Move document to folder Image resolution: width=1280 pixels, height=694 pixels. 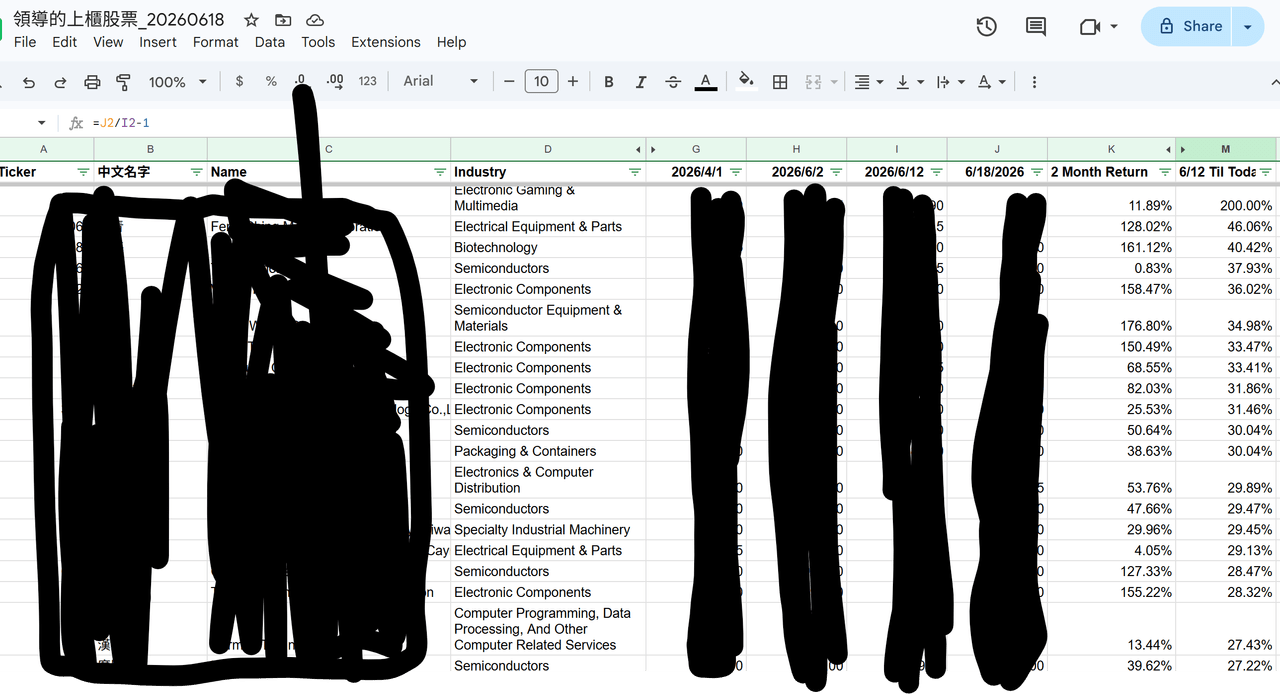tap(283, 20)
